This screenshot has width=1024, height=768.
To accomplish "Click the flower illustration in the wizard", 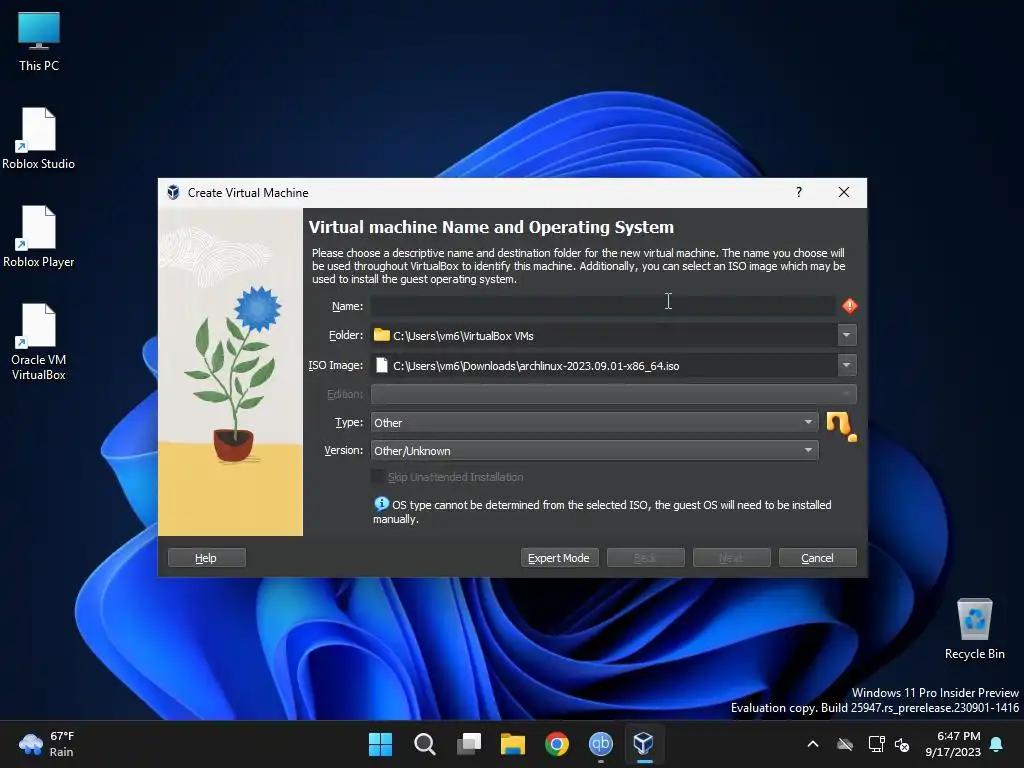I will coord(231,373).
